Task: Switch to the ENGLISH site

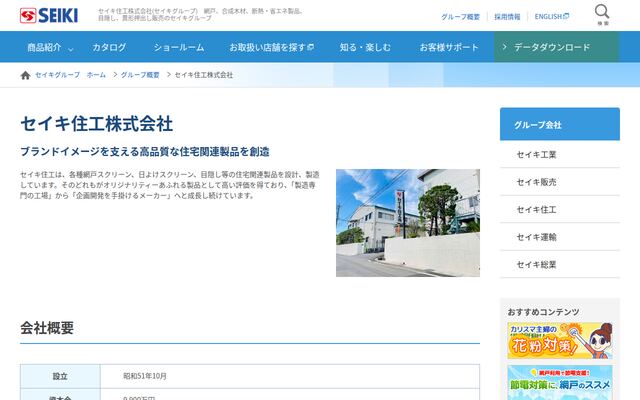Action: click(x=548, y=17)
